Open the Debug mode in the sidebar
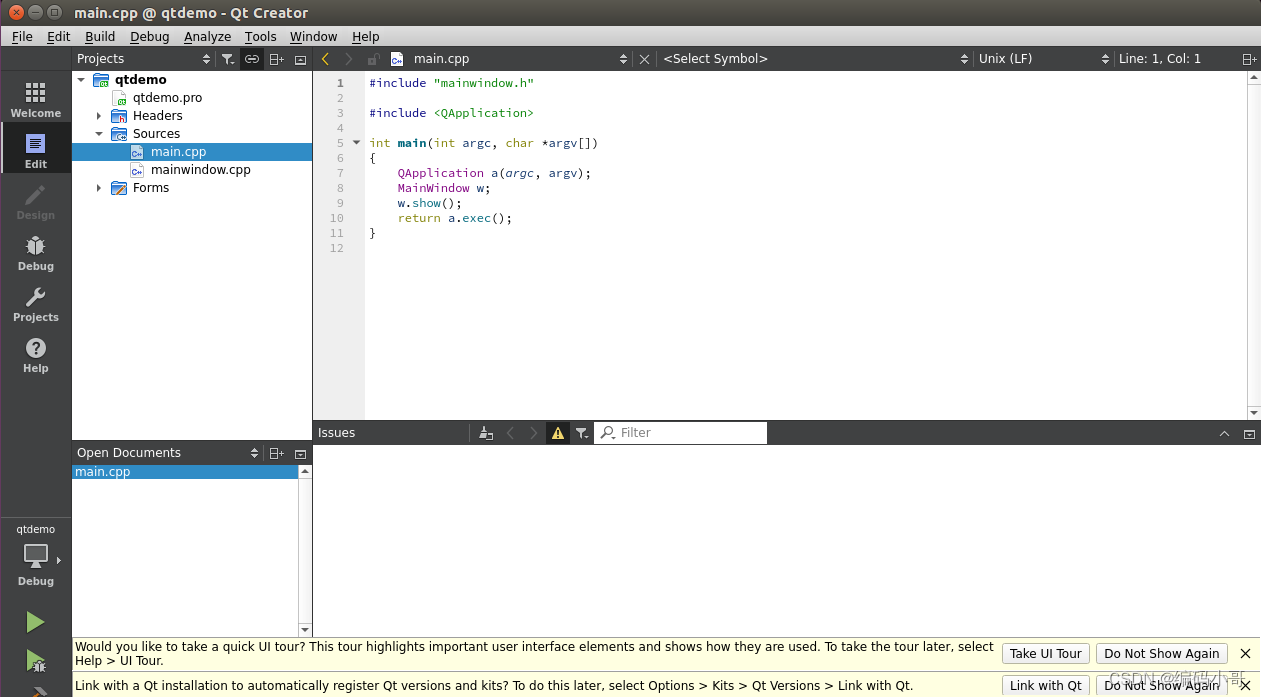 35,253
